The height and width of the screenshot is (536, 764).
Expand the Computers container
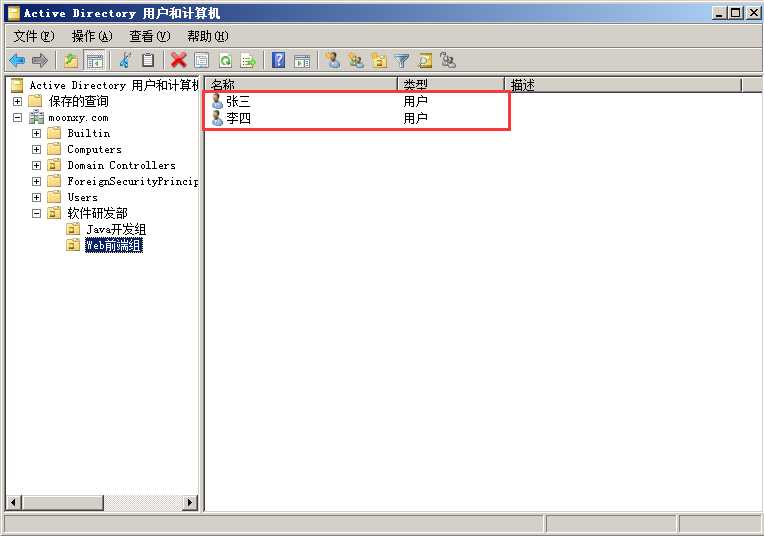(37, 149)
